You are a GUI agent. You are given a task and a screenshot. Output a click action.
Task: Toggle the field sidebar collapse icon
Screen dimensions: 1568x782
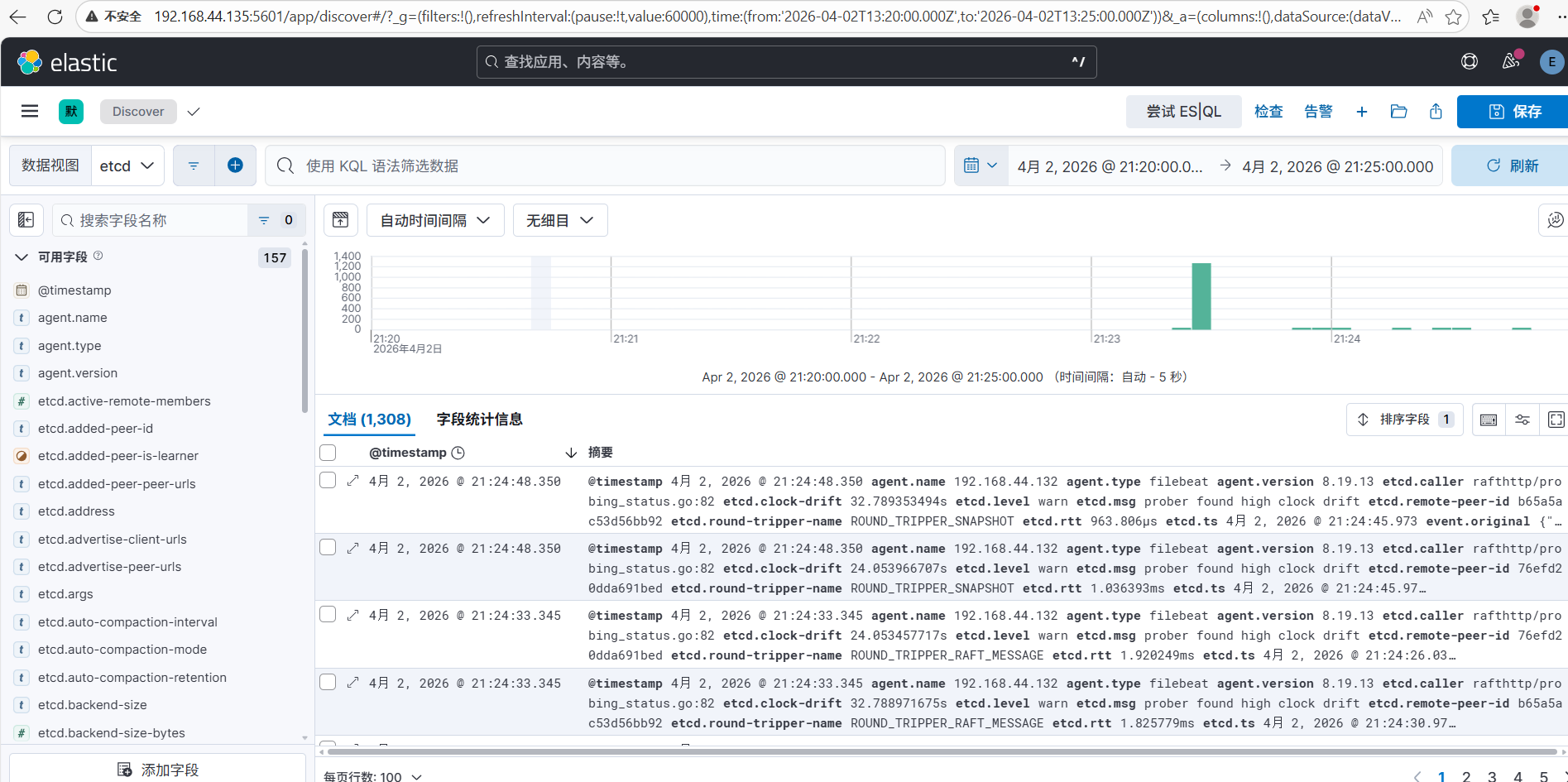(26, 220)
